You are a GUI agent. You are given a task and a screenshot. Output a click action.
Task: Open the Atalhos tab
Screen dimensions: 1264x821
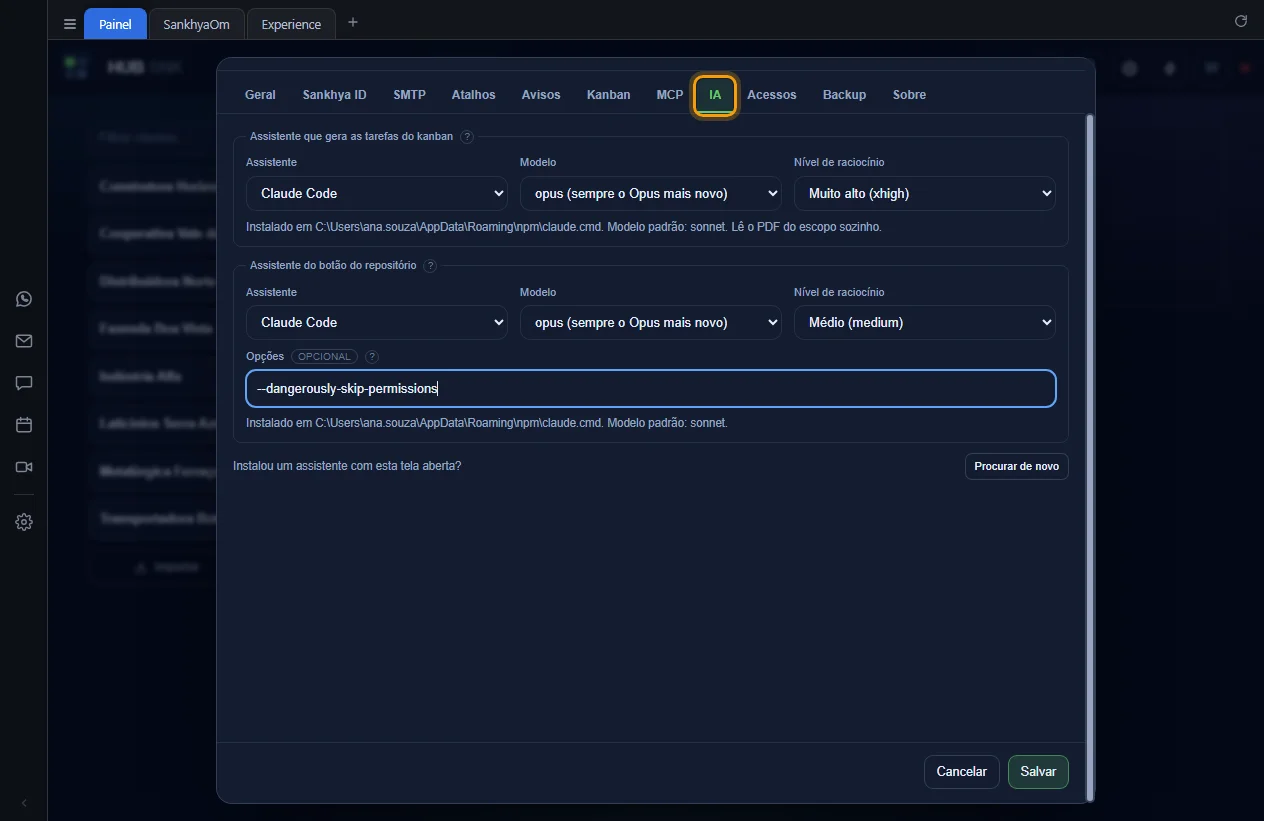[x=474, y=95]
